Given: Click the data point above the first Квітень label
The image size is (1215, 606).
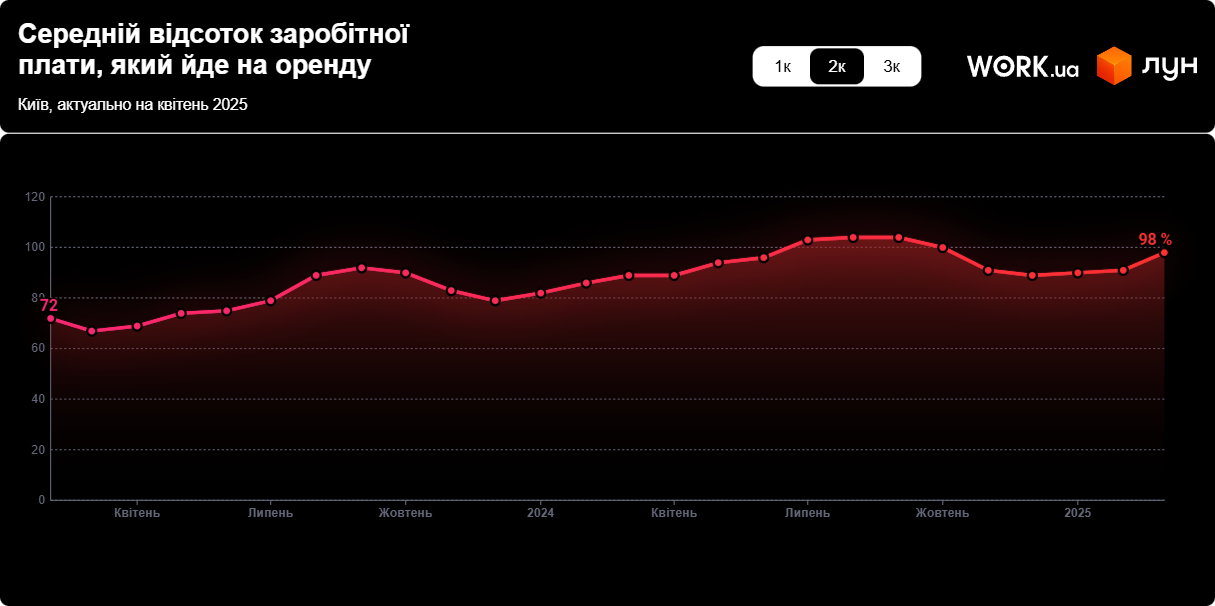Looking at the screenshot, I should pyautogui.click(x=137, y=326).
